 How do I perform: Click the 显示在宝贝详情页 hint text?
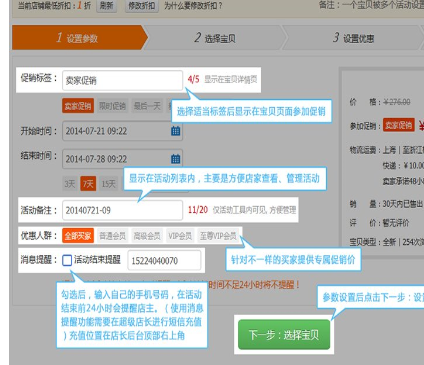click(231, 79)
